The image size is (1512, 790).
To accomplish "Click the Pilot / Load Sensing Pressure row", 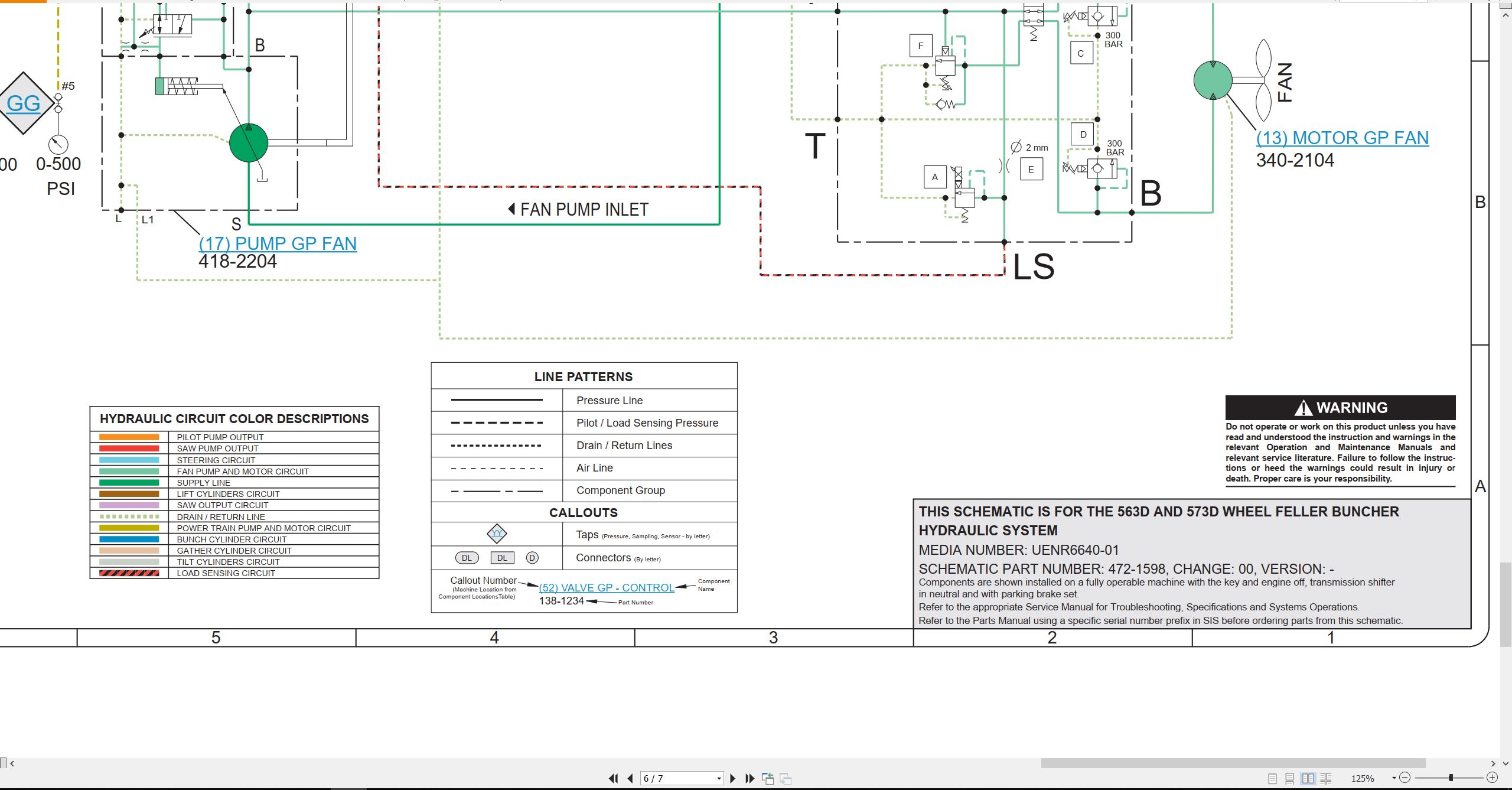I will coord(584,423).
